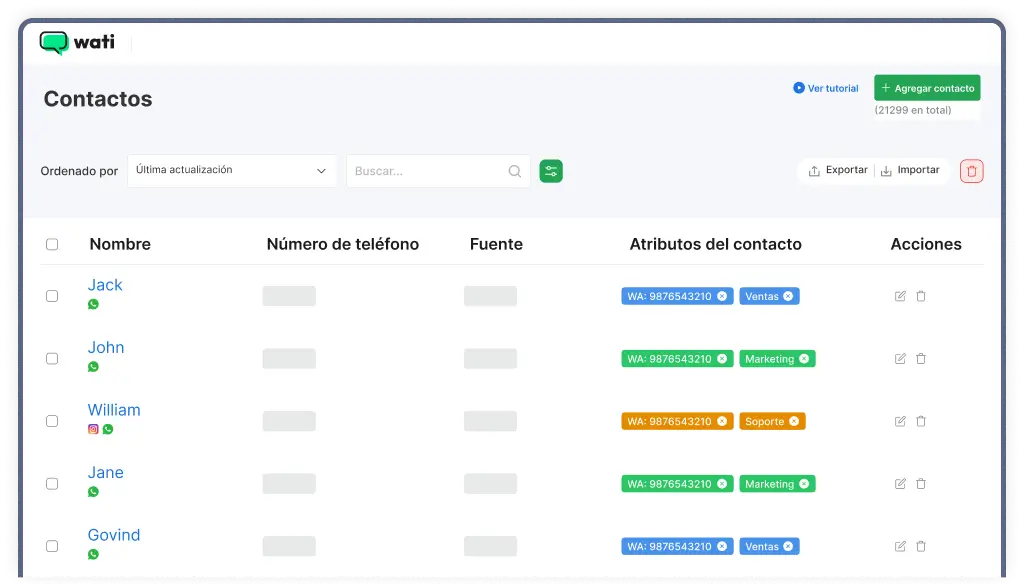Open WhatsApp icon under Jack's name
Image resolution: width=1022 pixels, height=584 pixels.
click(93, 304)
